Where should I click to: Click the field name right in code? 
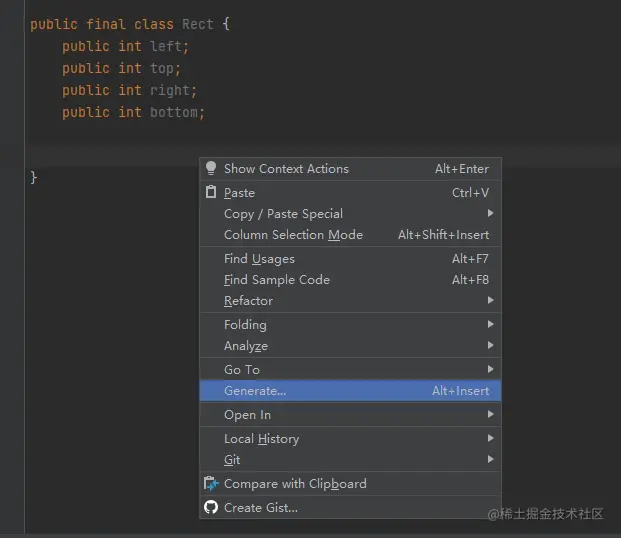coord(170,91)
